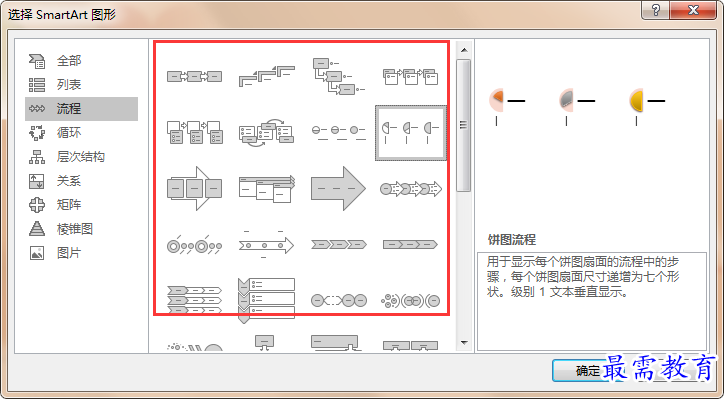
Task: Select the 棱锥图 (Pyramid) category
Action: (x=81, y=229)
